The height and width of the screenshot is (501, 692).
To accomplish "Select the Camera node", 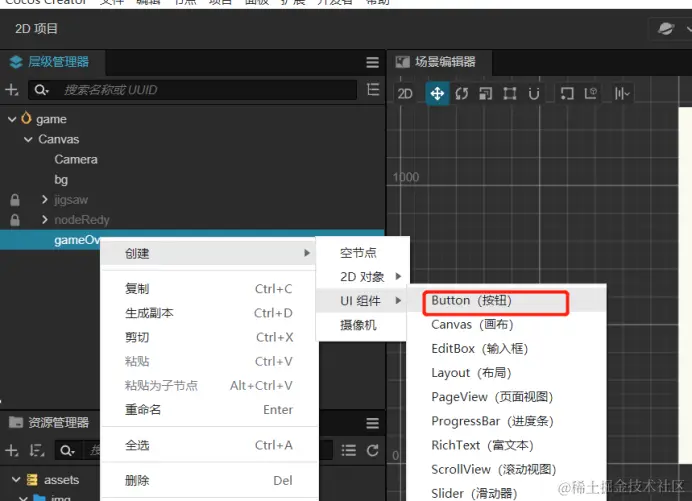I will 76,159.
